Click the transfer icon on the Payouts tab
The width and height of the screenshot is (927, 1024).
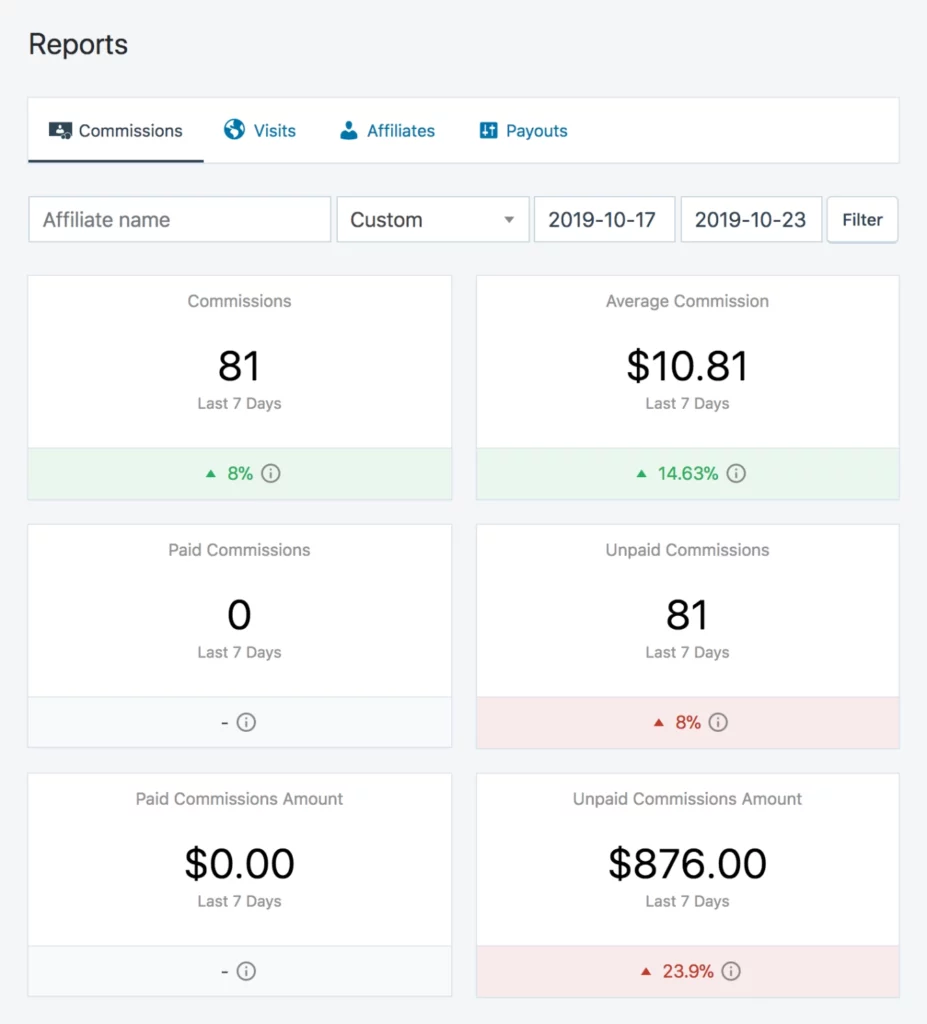coord(489,130)
